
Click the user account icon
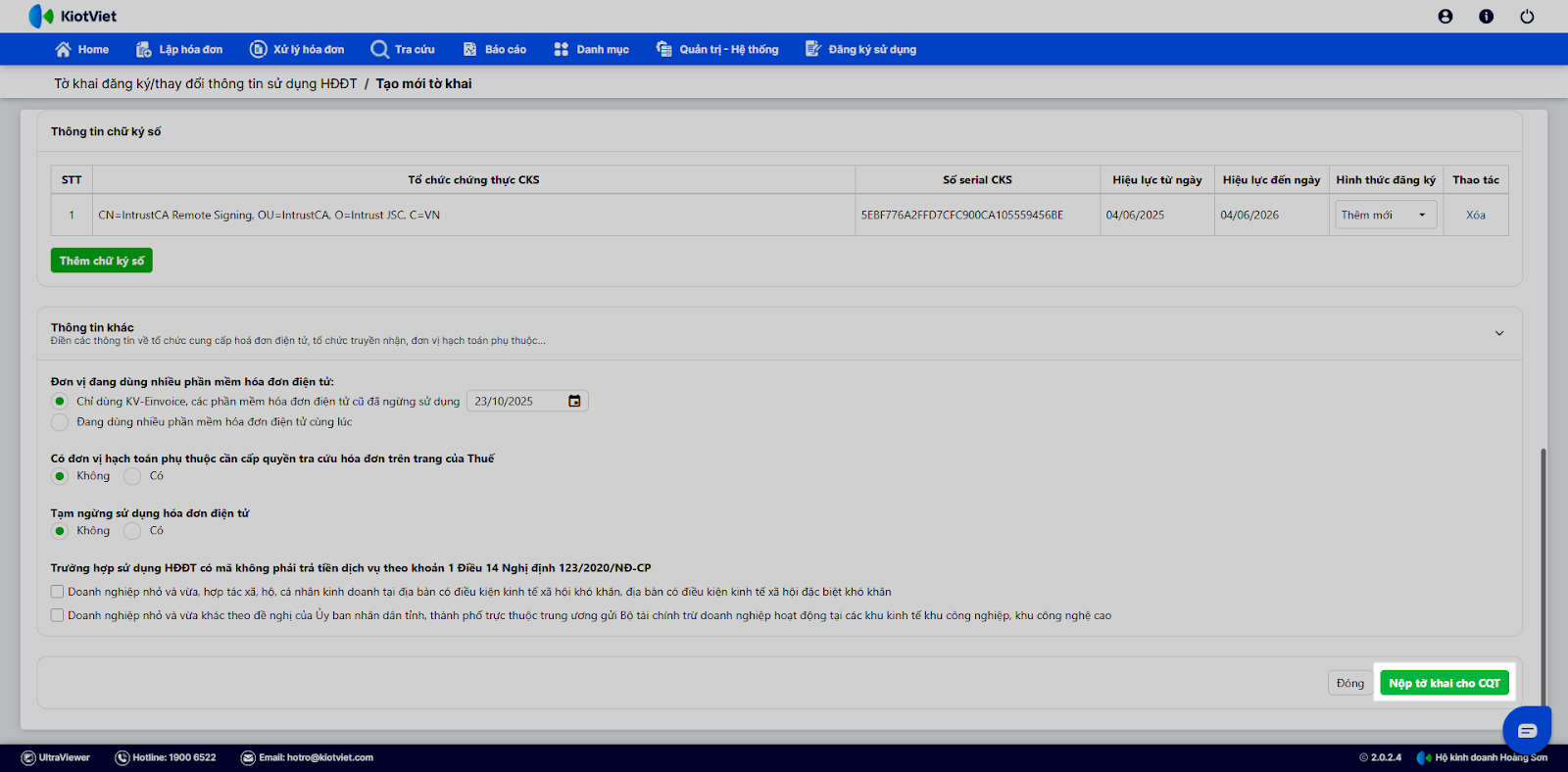1445,17
